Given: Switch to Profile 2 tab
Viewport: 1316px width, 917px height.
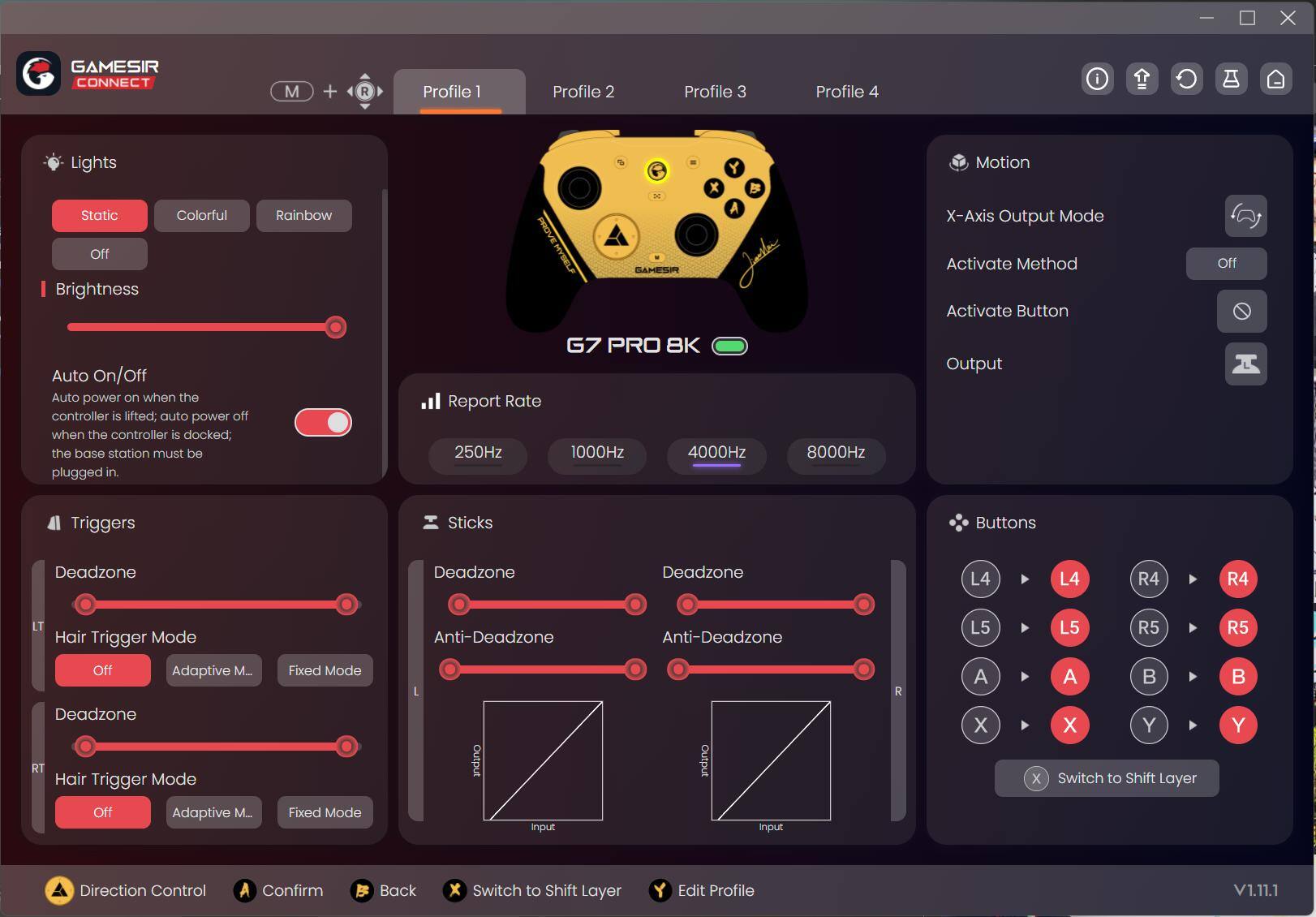Looking at the screenshot, I should click(x=583, y=92).
